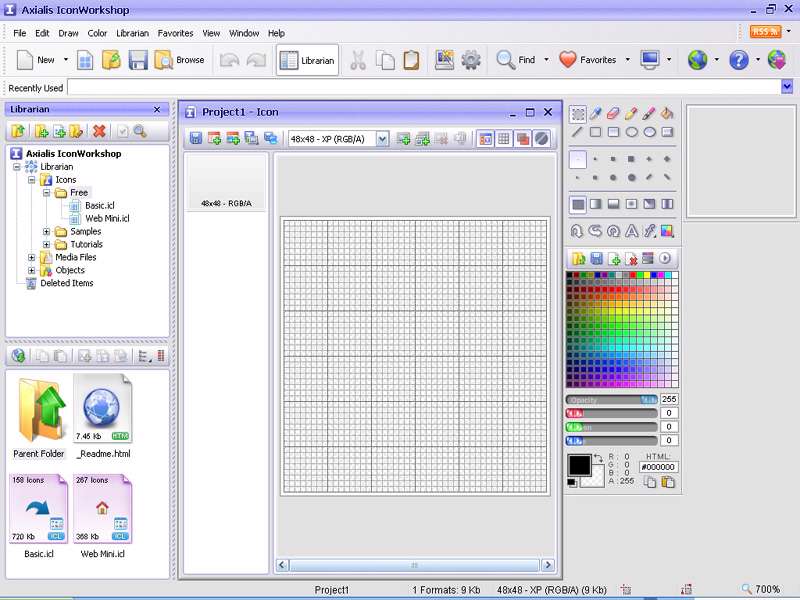Open the Favorites dropdown arrow
800x600 pixels.
[628, 60]
